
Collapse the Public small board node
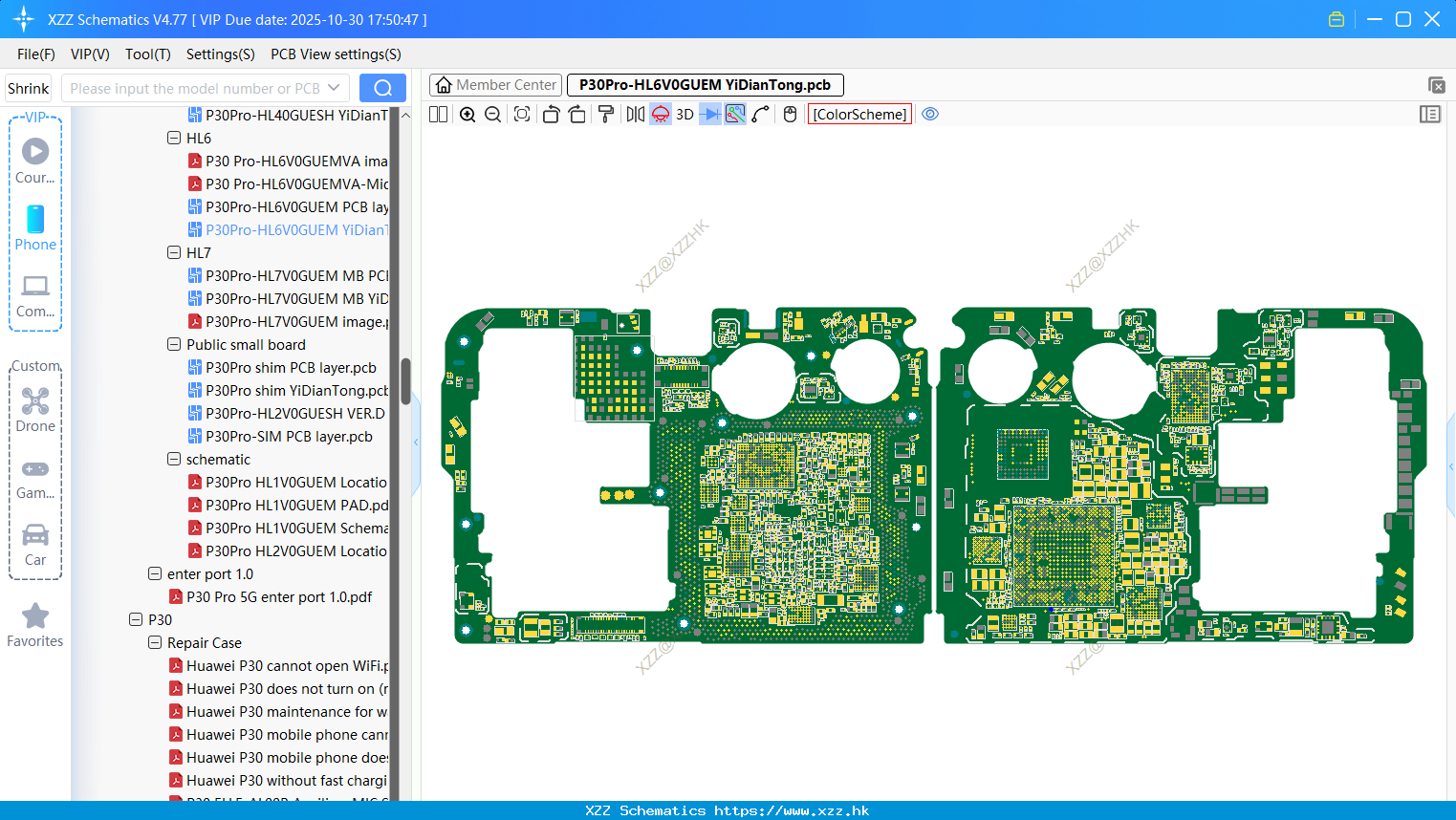click(x=174, y=344)
